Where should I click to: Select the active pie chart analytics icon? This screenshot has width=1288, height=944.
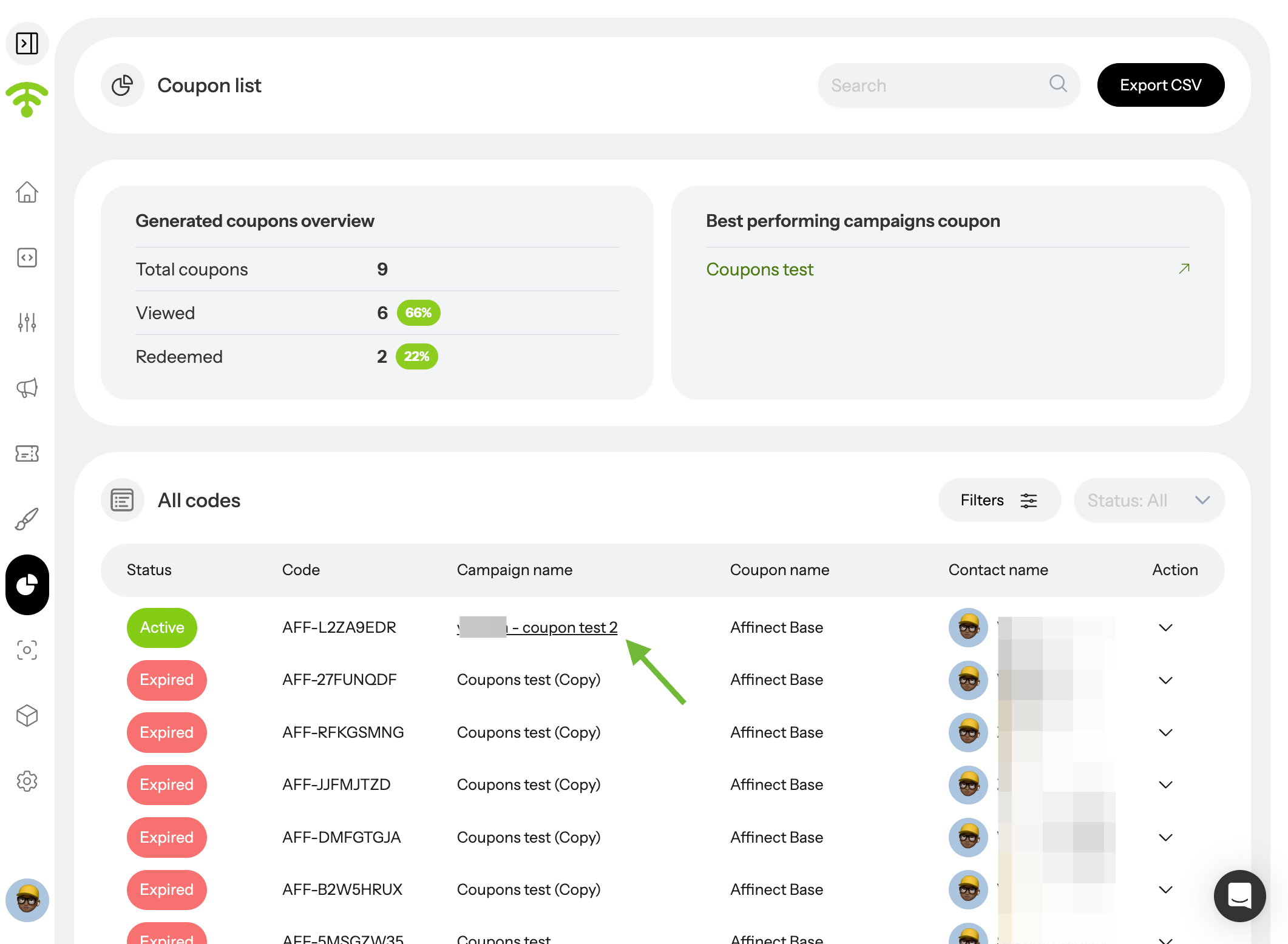coord(27,585)
